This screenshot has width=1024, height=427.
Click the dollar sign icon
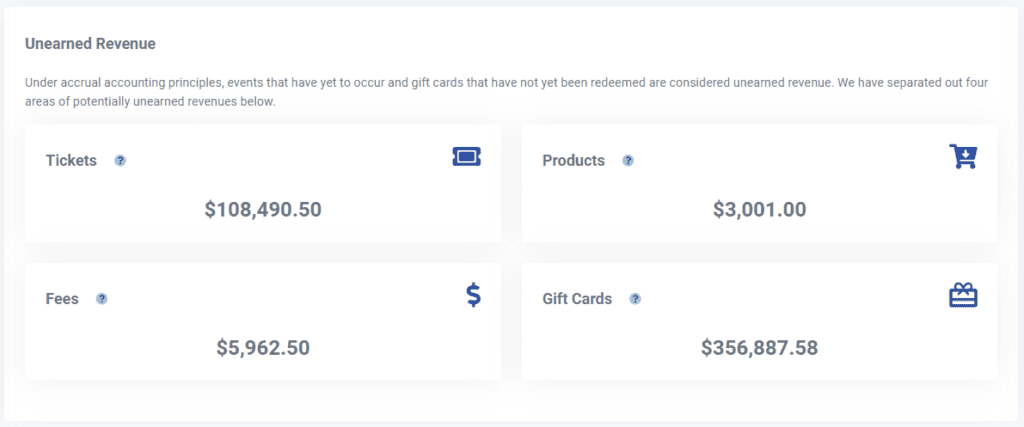(473, 295)
